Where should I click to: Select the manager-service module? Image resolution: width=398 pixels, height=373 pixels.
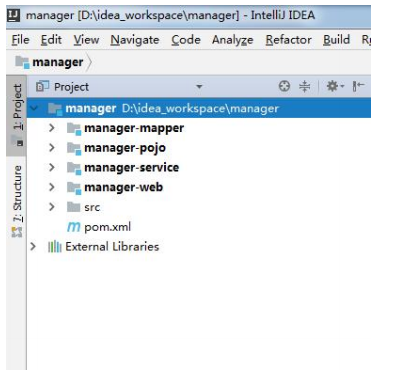tap(132, 167)
